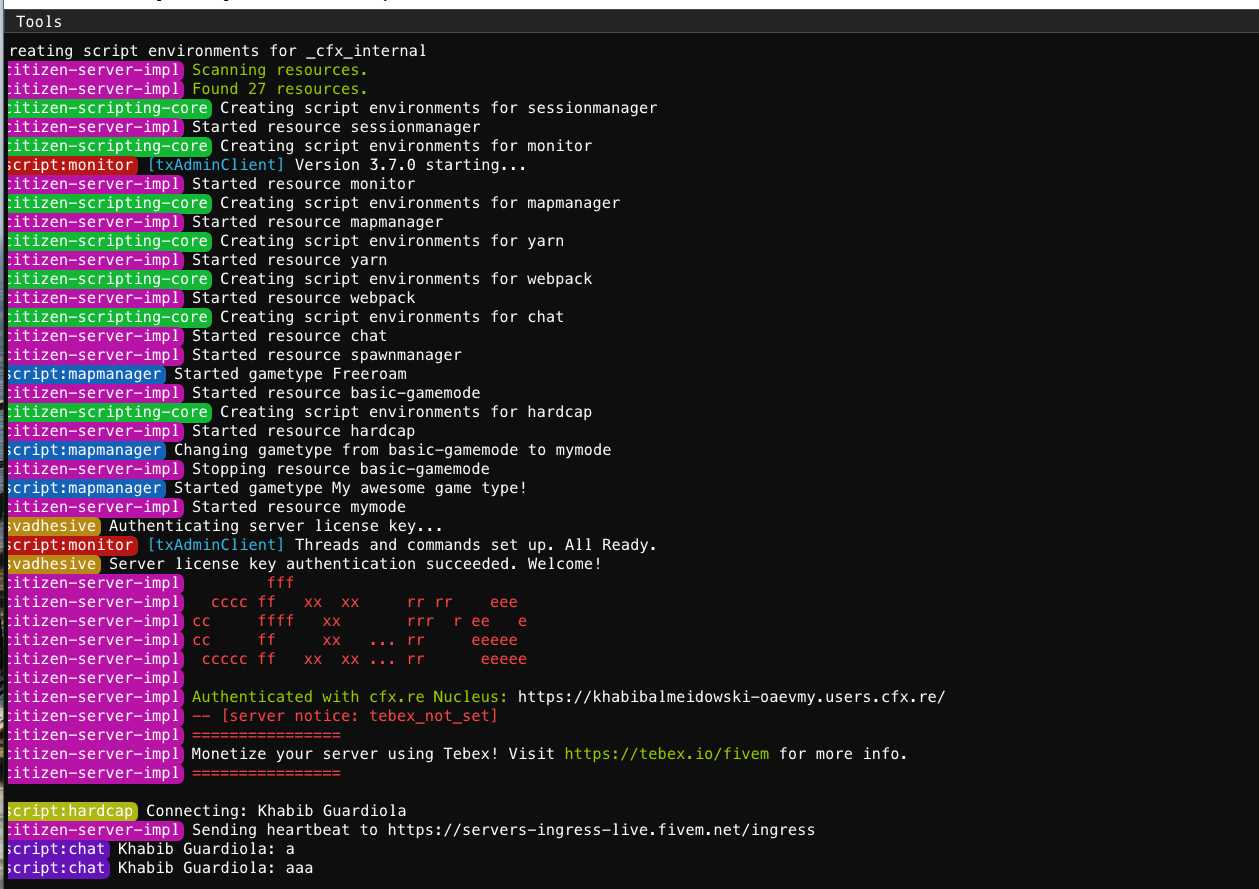Click the green "Authenticated with cfx.re Nucleus:" text

coord(350,697)
